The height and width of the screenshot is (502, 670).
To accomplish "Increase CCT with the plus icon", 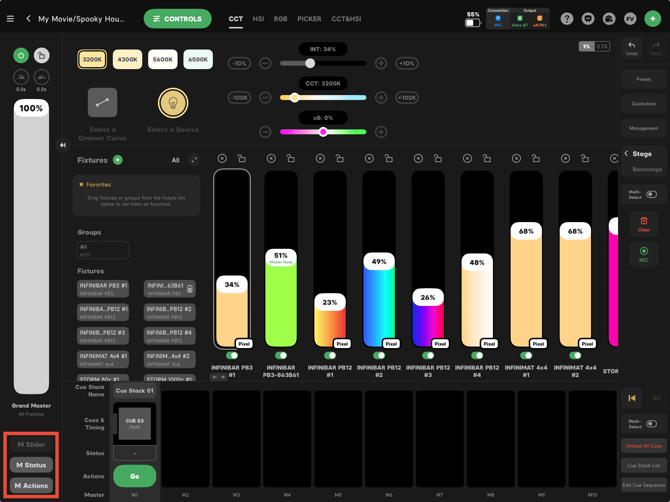I will pyautogui.click(x=381, y=97).
